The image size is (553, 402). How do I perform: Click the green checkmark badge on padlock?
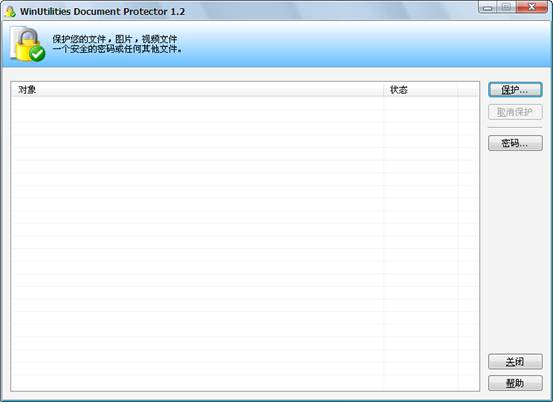click(37, 54)
